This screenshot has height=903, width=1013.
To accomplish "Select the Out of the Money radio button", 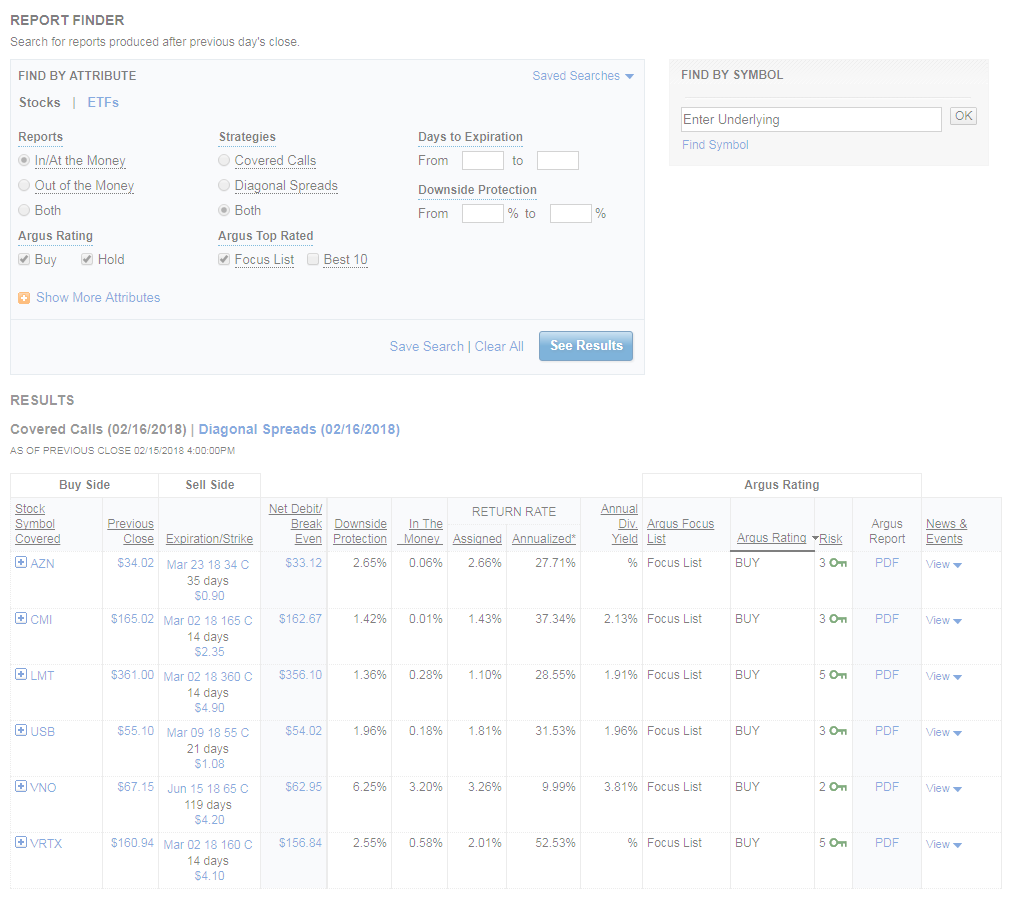I will pyautogui.click(x=25, y=186).
